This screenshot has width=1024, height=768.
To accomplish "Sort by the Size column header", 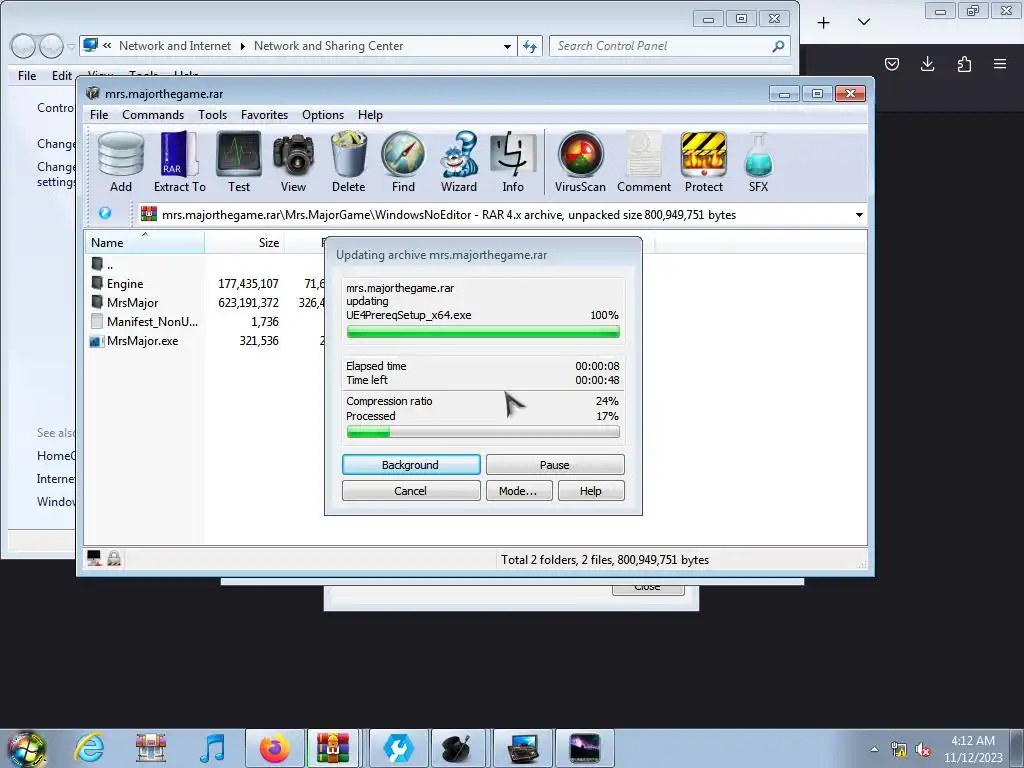I will tap(245, 243).
